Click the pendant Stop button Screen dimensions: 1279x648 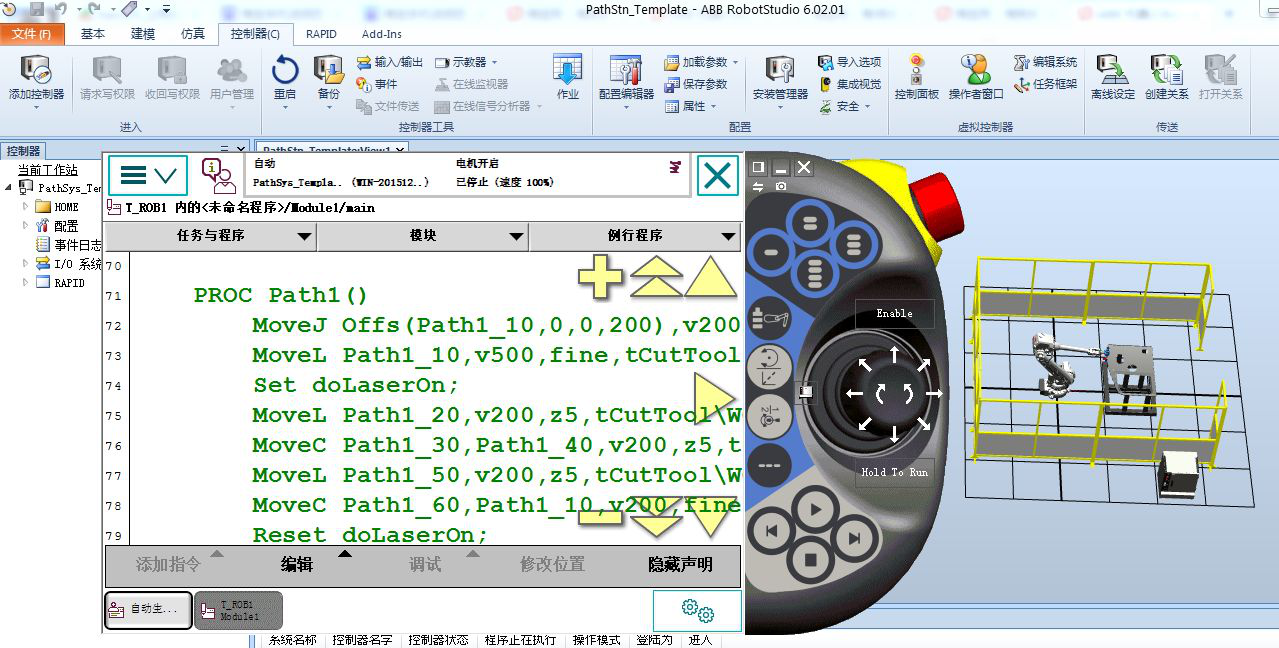813,560
